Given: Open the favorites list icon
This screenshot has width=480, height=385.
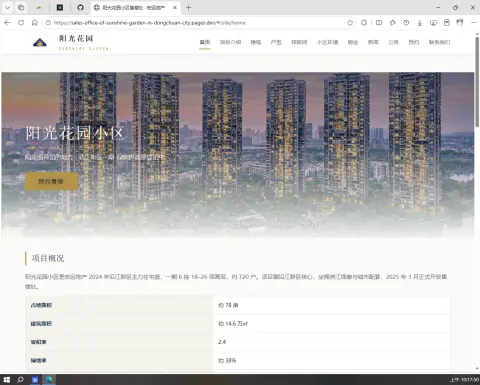Looking at the screenshot, I should point(393,23).
